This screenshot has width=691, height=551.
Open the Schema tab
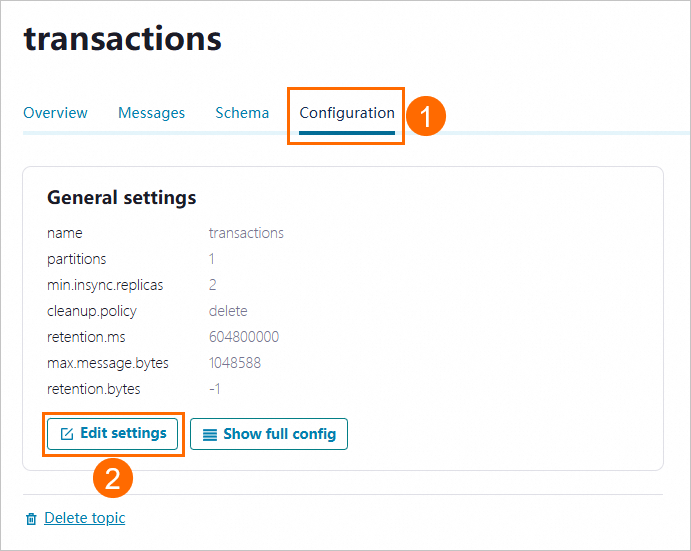(x=242, y=113)
